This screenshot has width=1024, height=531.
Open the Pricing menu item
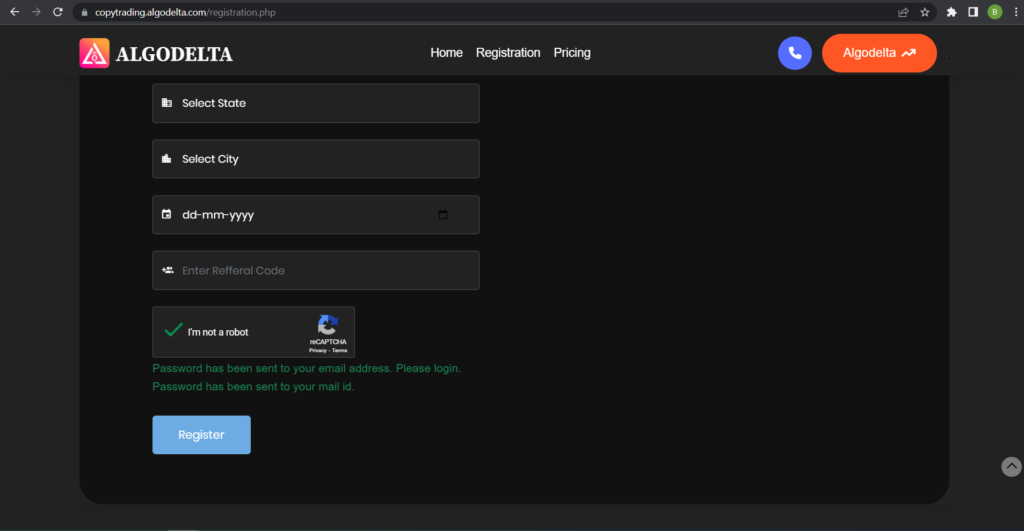[x=571, y=53]
